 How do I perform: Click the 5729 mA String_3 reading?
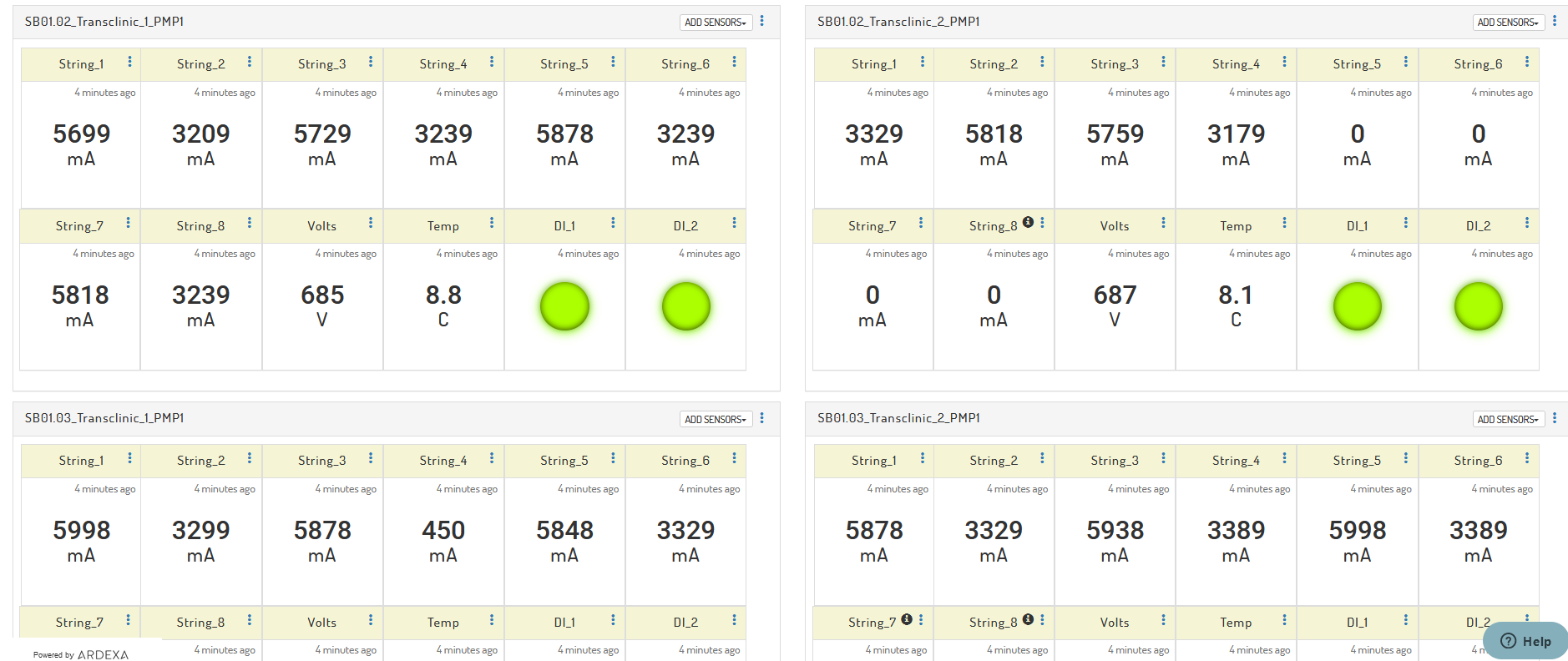[322, 144]
